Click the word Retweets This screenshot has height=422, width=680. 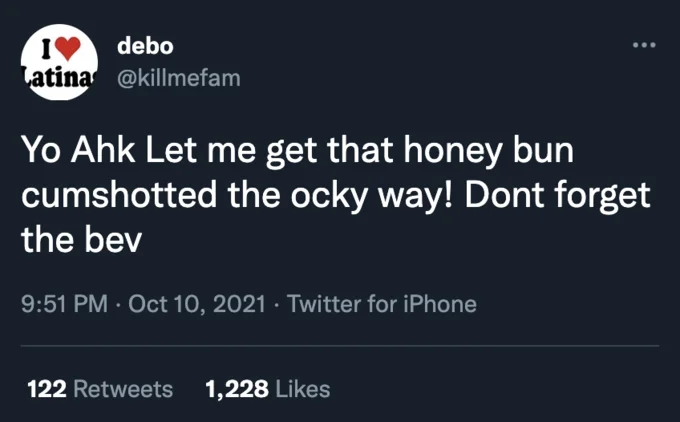(x=123, y=389)
